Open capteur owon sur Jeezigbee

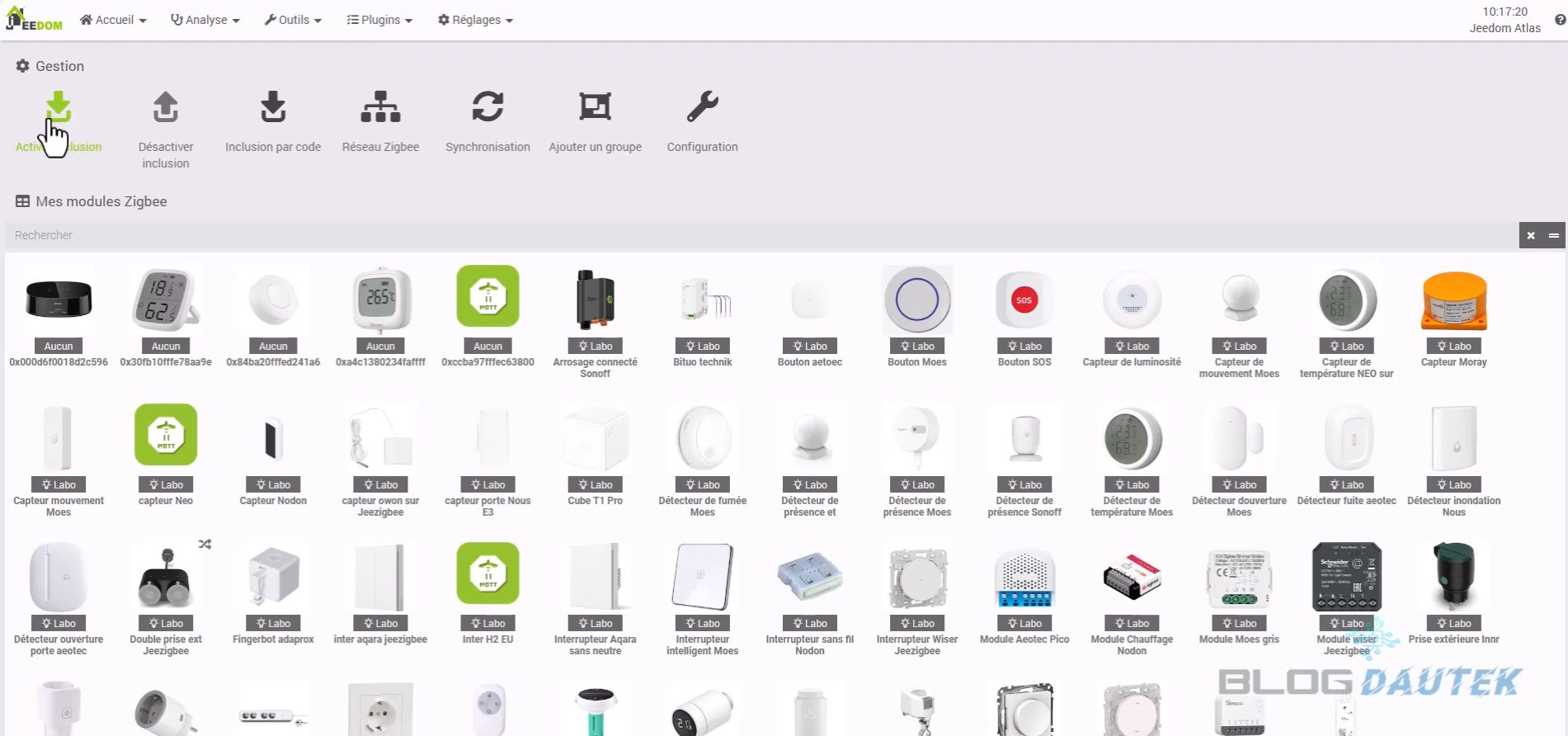(380, 460)
